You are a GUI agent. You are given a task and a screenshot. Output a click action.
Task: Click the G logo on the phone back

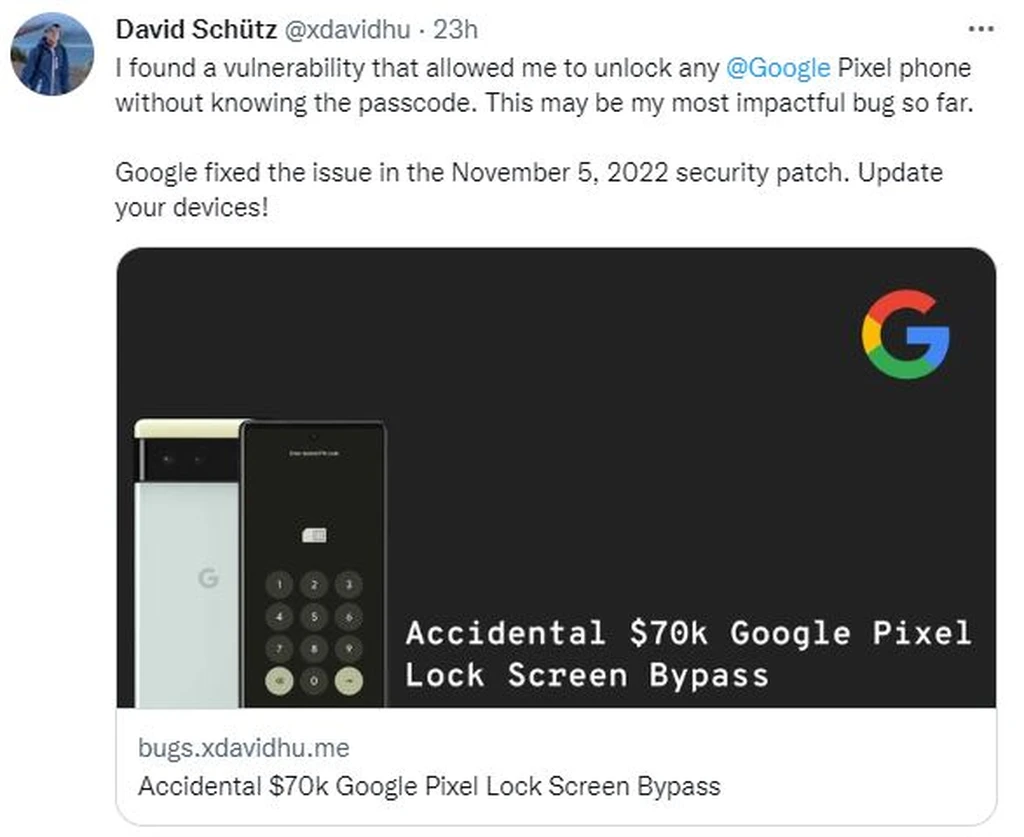[208, 578]
